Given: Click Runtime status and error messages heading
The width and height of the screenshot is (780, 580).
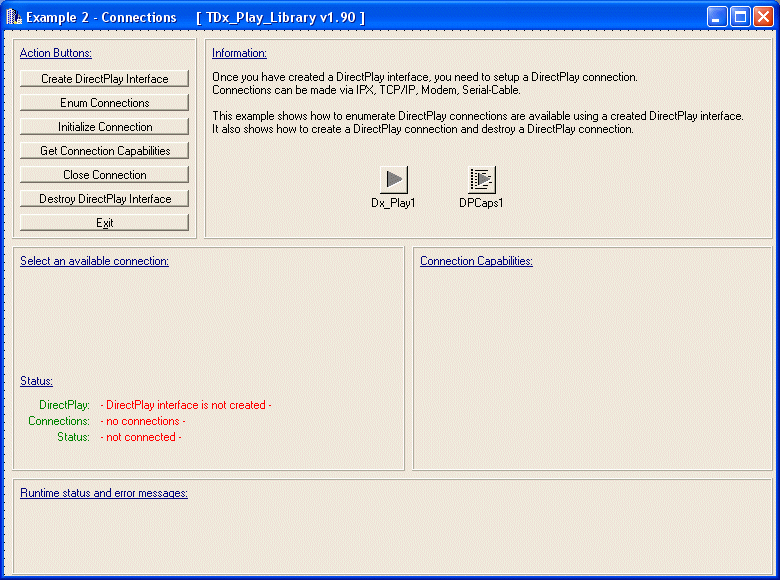Looking at the screenshot, I should coord(104,492).
